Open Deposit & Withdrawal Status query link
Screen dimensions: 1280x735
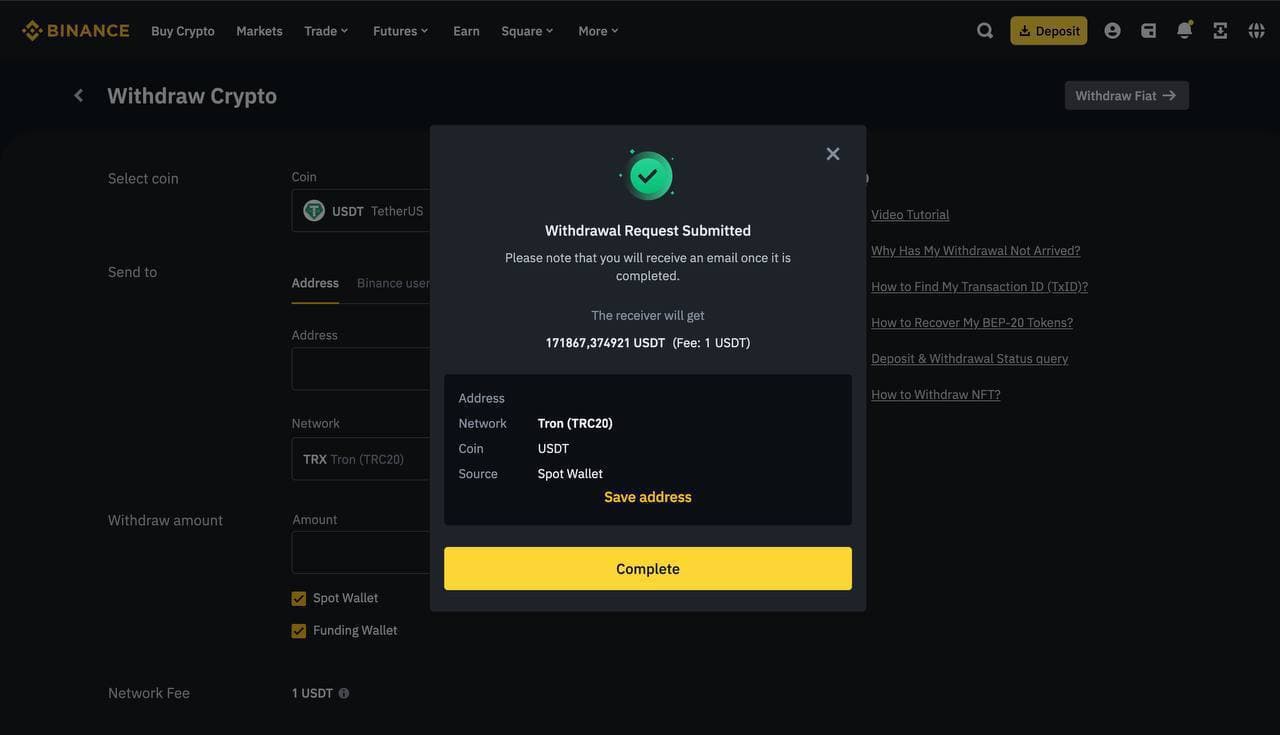point(970,358)
